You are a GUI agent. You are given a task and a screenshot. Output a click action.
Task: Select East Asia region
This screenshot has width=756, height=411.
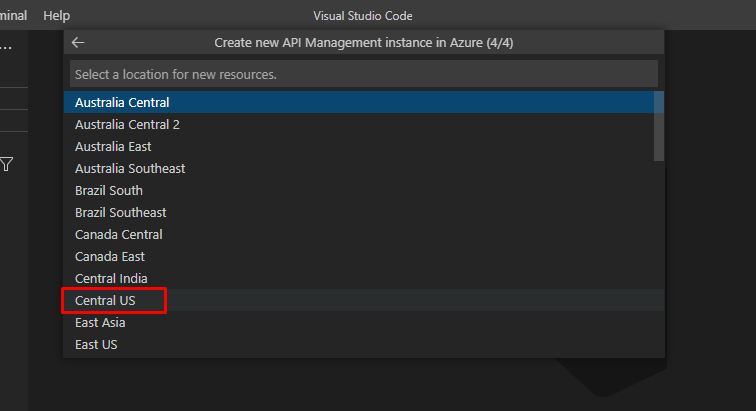(100, 322)
